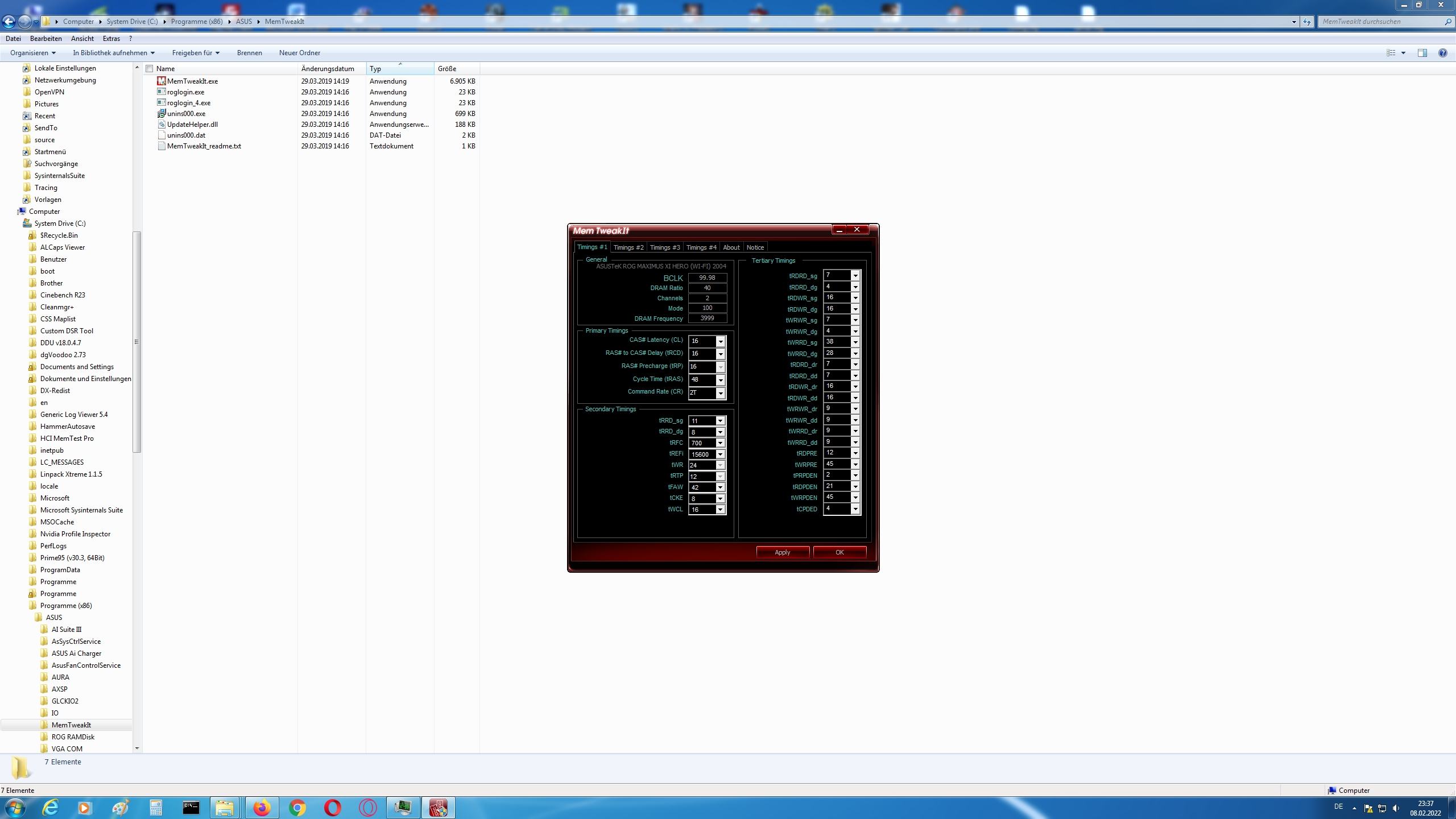Open tWRPDEN dropdown arrow
The image size is (1456, 819).
pyautogui.click(x=855, y=498)
